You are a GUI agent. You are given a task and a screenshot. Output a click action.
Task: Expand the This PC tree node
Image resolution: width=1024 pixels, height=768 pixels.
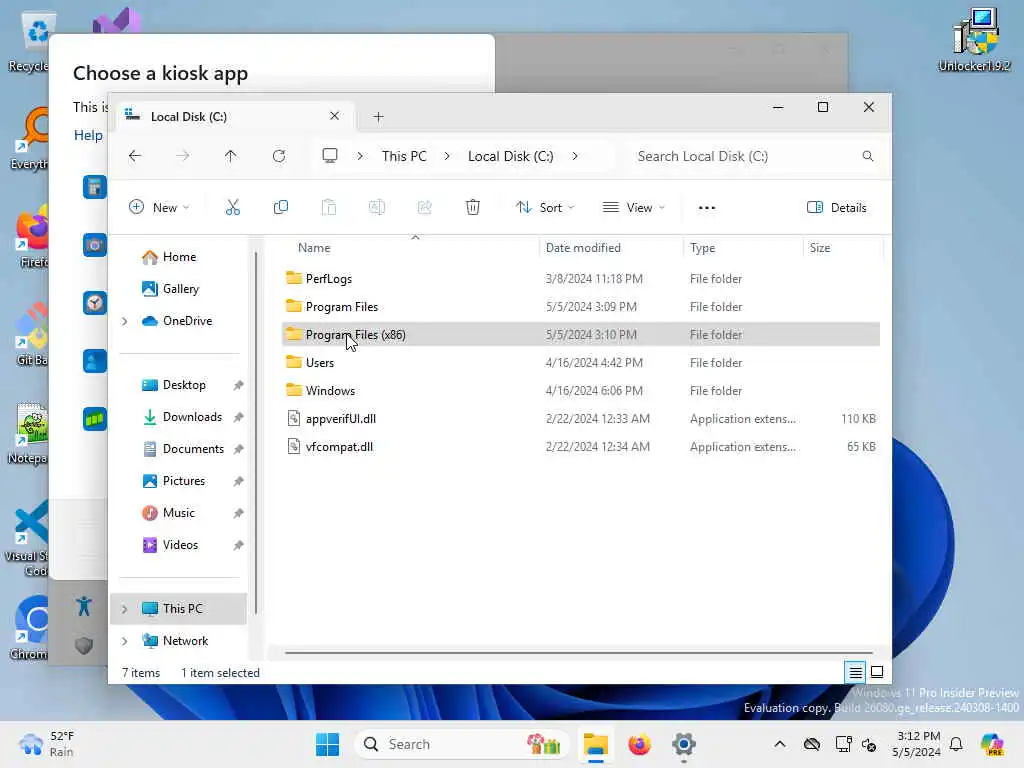[125, 609]
